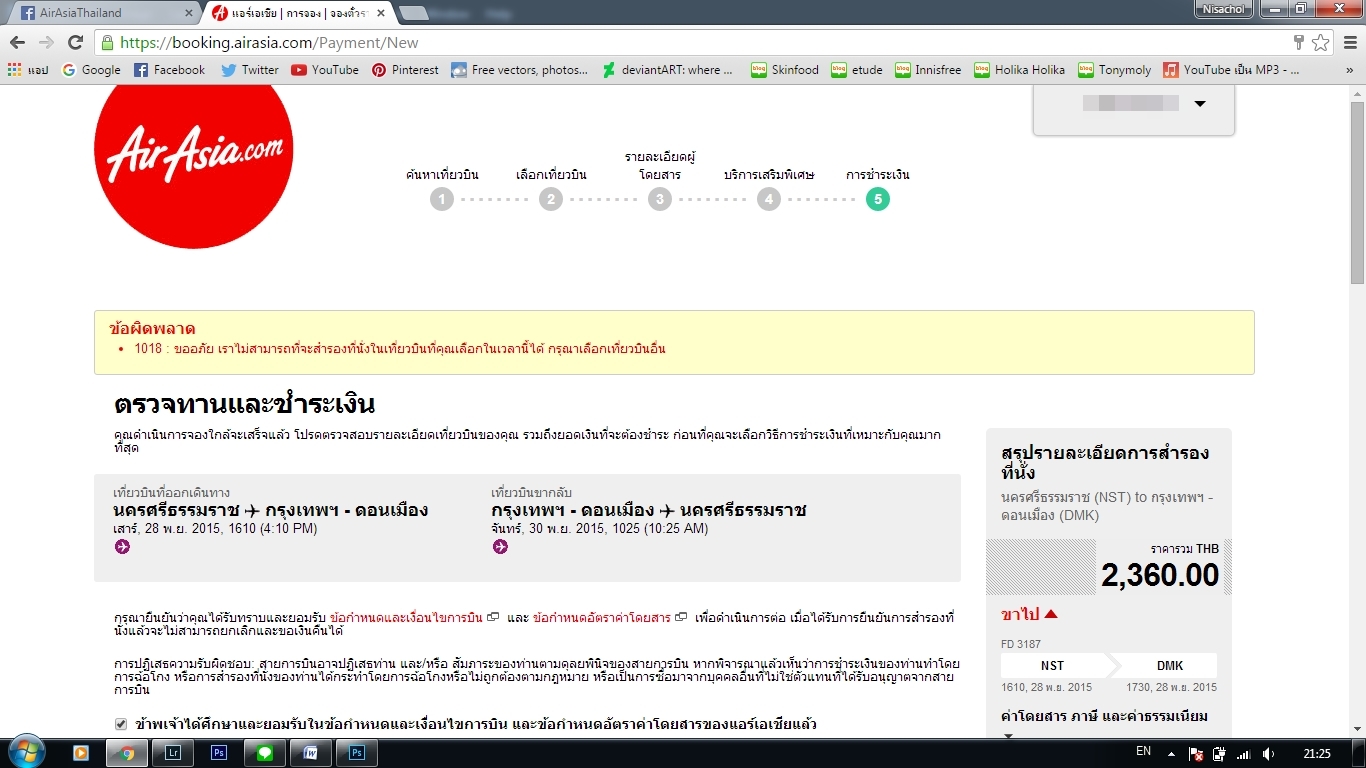The height and width of the screenshot is (768, 1366).
Task: Untick the terms and conditions agreement checkbox
Action: click(121, 724)
